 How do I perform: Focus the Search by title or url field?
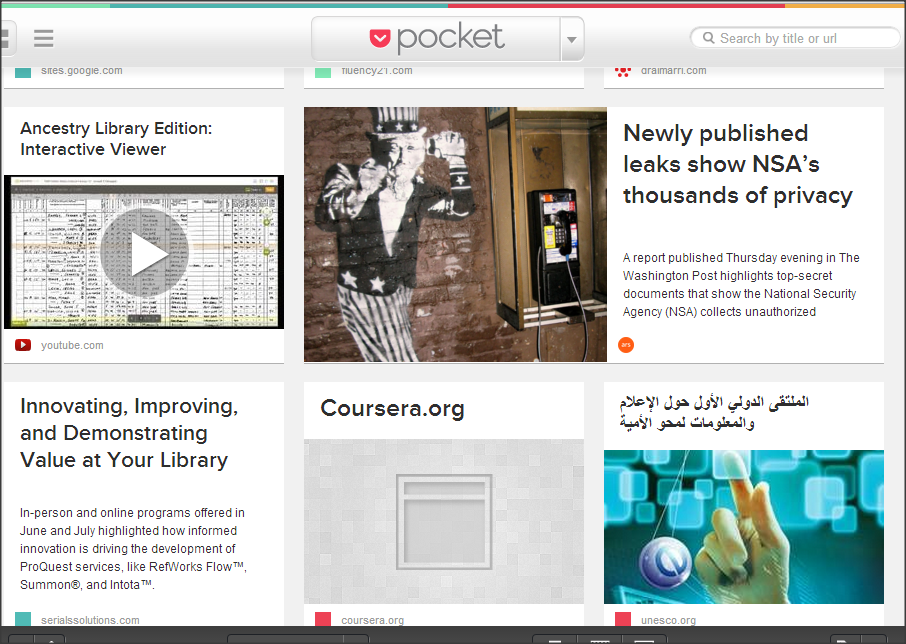tap(795, 38)
